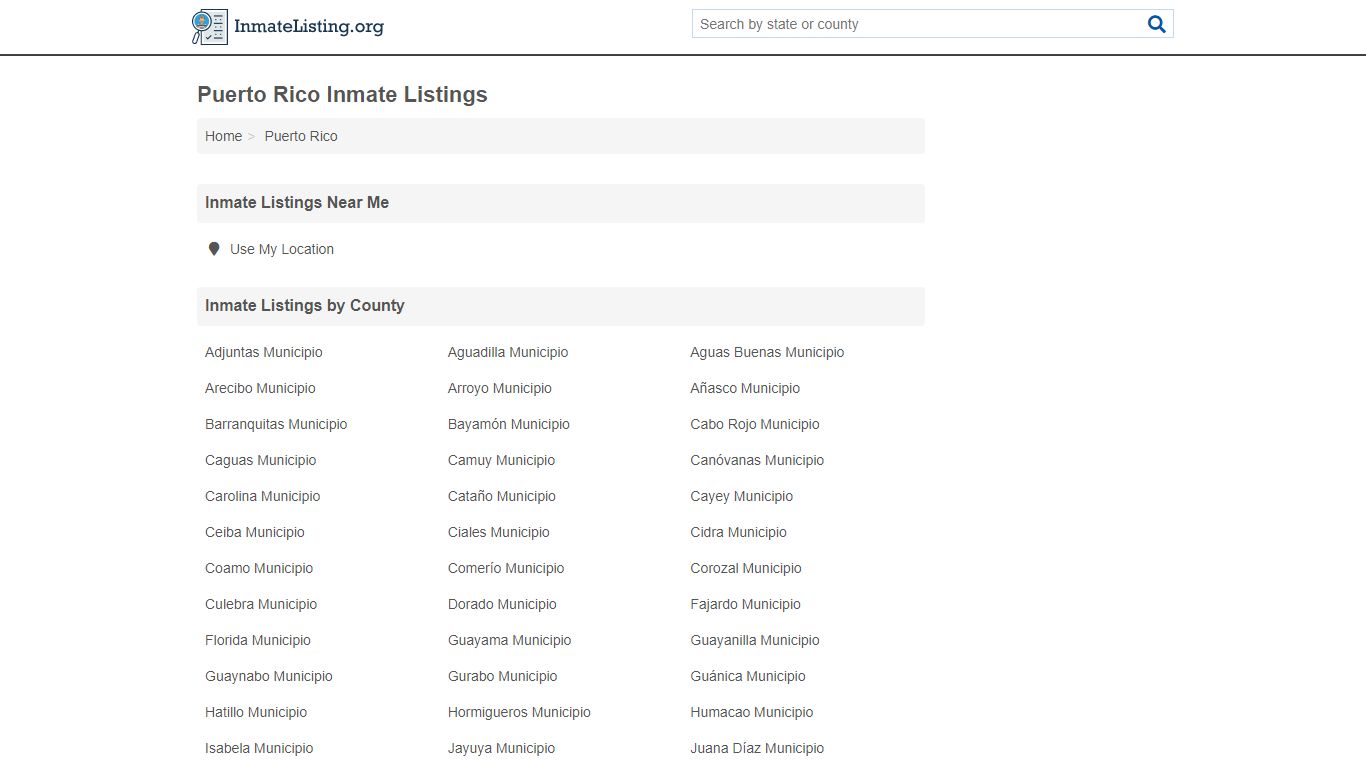View Jayuya Municipio listings
1366x768 pixels.
(x=501, y=748)
